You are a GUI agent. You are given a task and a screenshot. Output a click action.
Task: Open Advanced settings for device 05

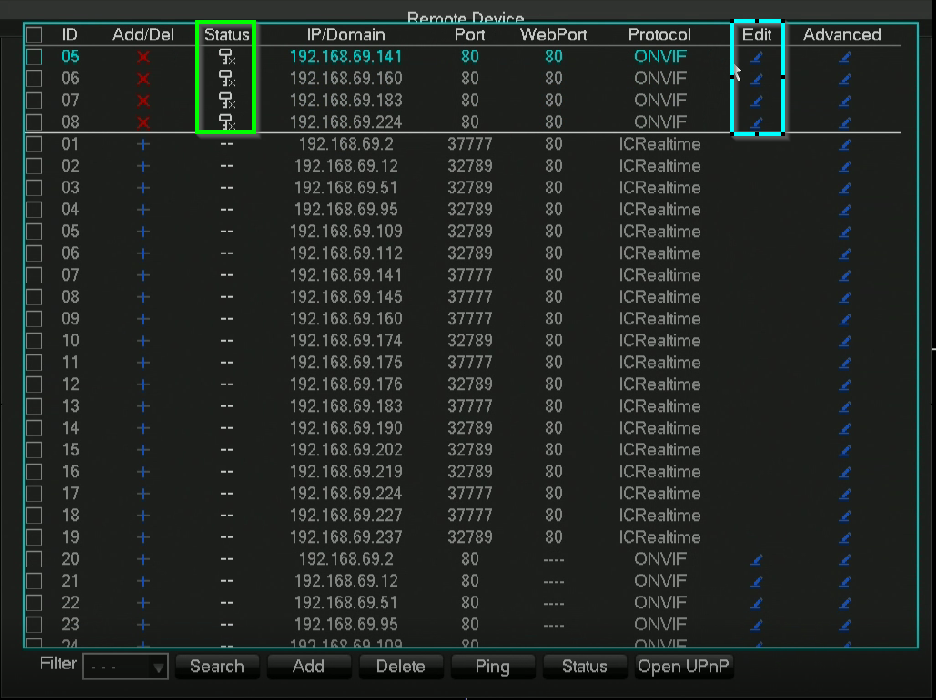point(846,57)
